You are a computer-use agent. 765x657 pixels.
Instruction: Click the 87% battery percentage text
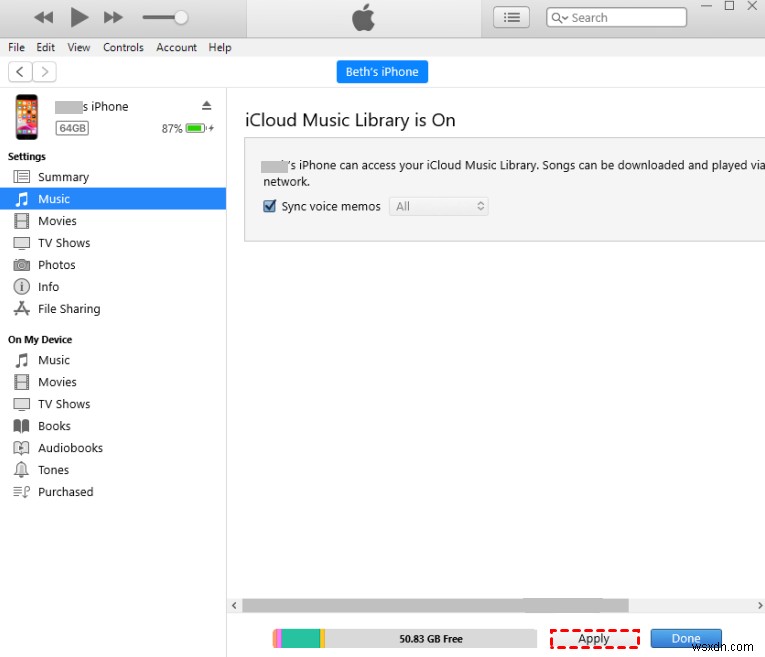click(x=172, y=128)
